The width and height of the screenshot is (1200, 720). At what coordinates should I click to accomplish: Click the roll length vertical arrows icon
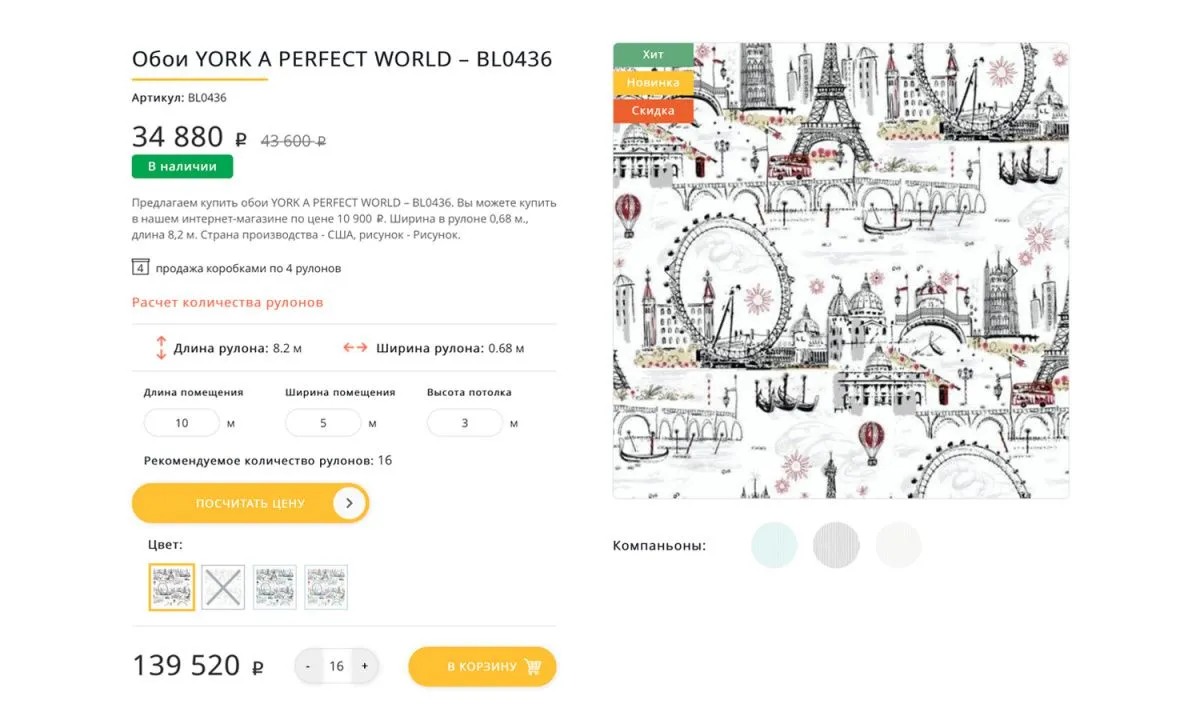click(x=160, y=348)
